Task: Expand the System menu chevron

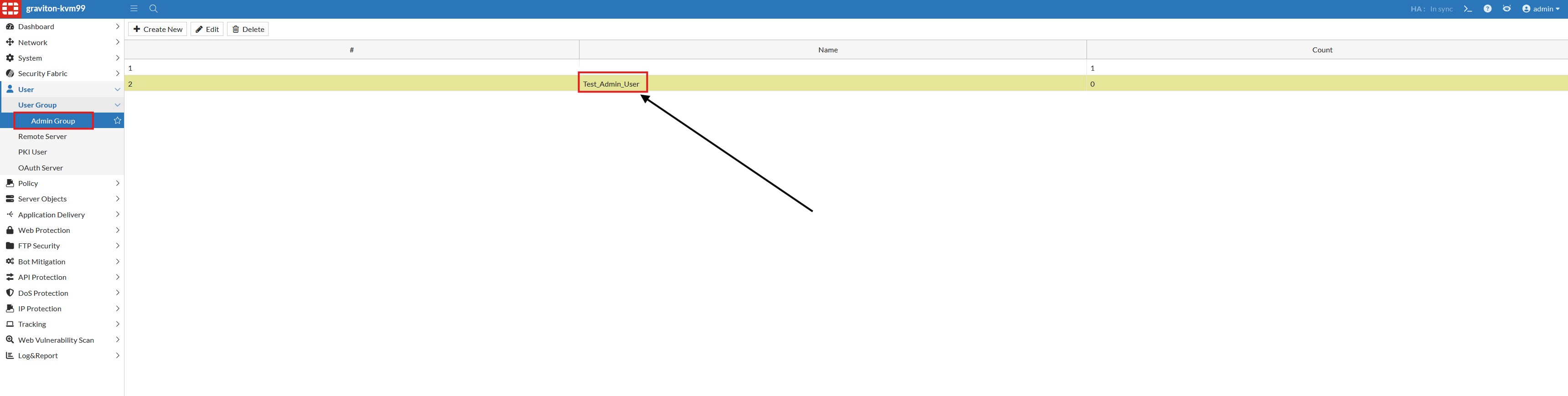Action: [118, 58]
